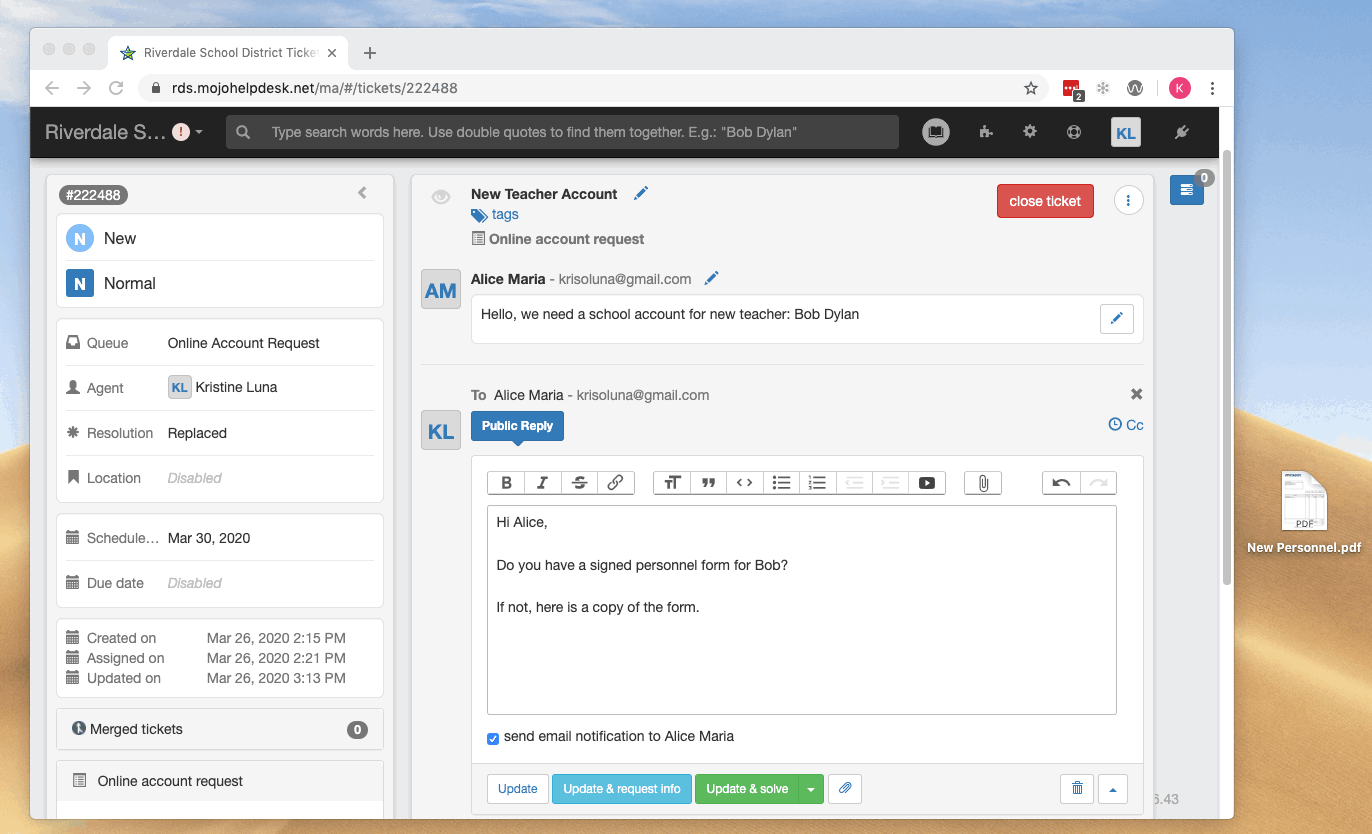This screenshot has height=834, width=1372.
Task: Select the Public Reply tab
Action: (x=517, y=426)
